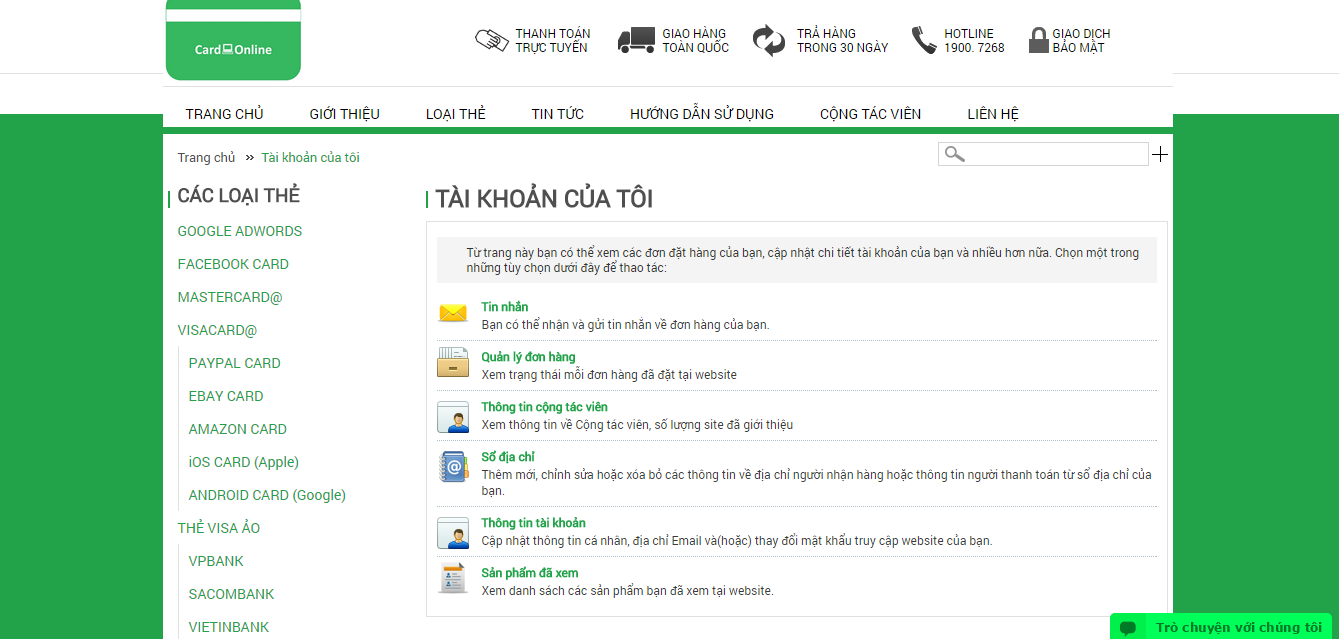1339x639 pixels.
Task: Select EBAY CARD in sidebar
Action: pyautogui.click(x=226, y=396)
